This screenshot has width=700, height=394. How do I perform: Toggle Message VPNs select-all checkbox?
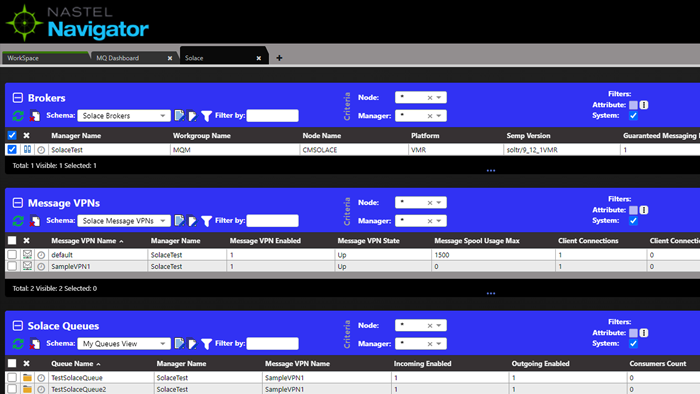(x=12, y=241)
